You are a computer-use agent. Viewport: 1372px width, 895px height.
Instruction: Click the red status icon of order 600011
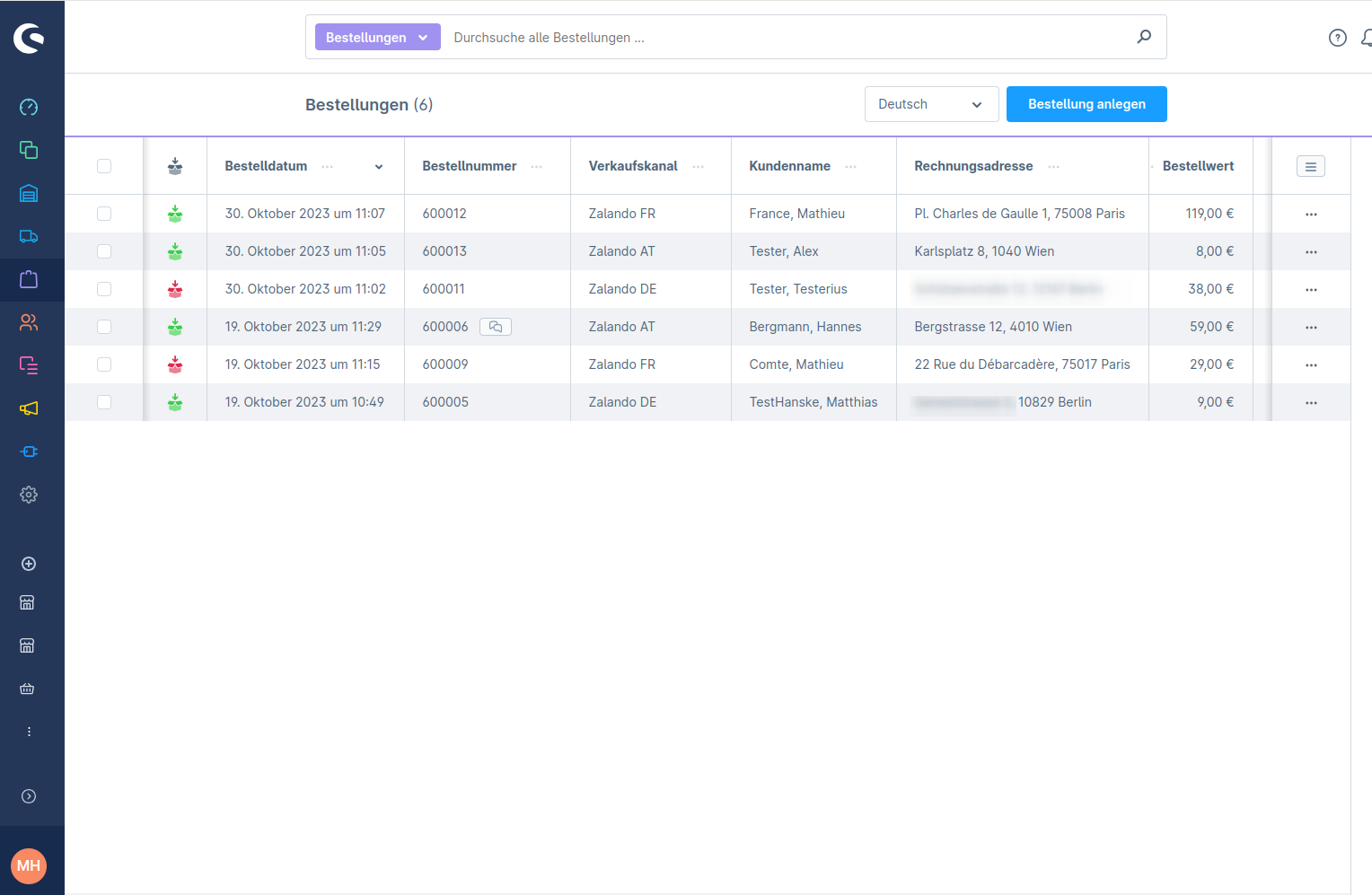[175, 289]
